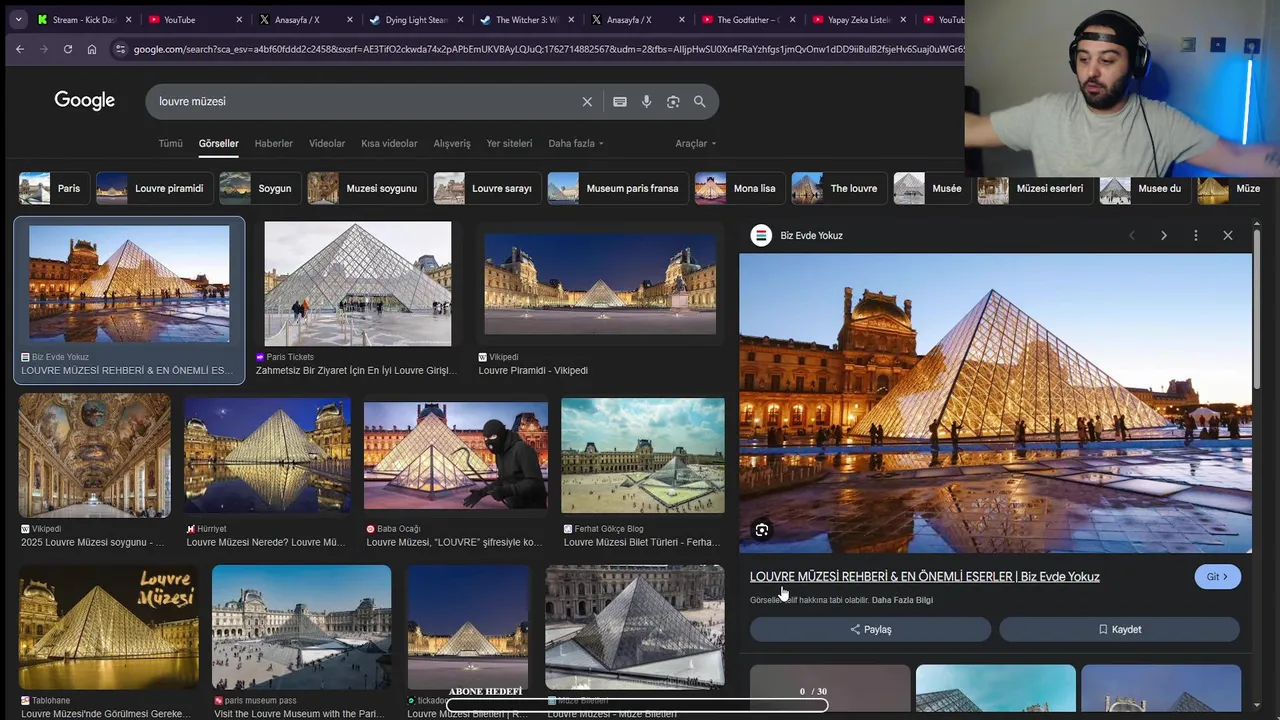This screenshot has width=1280, height=720.
Task: Show previous image in preview panel
Action: [1132, 236]
